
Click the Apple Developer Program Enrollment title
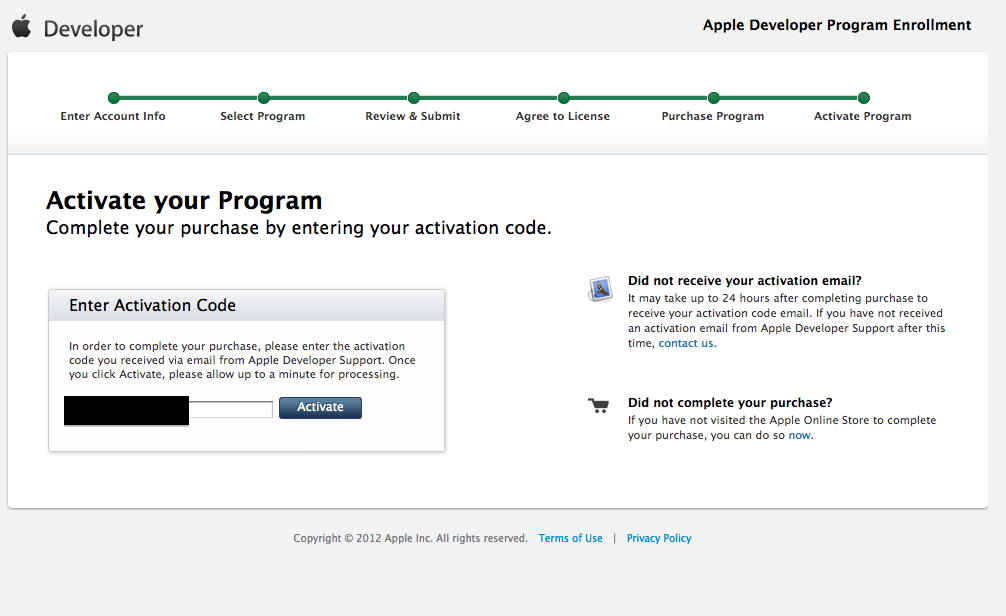coord(837,25)
